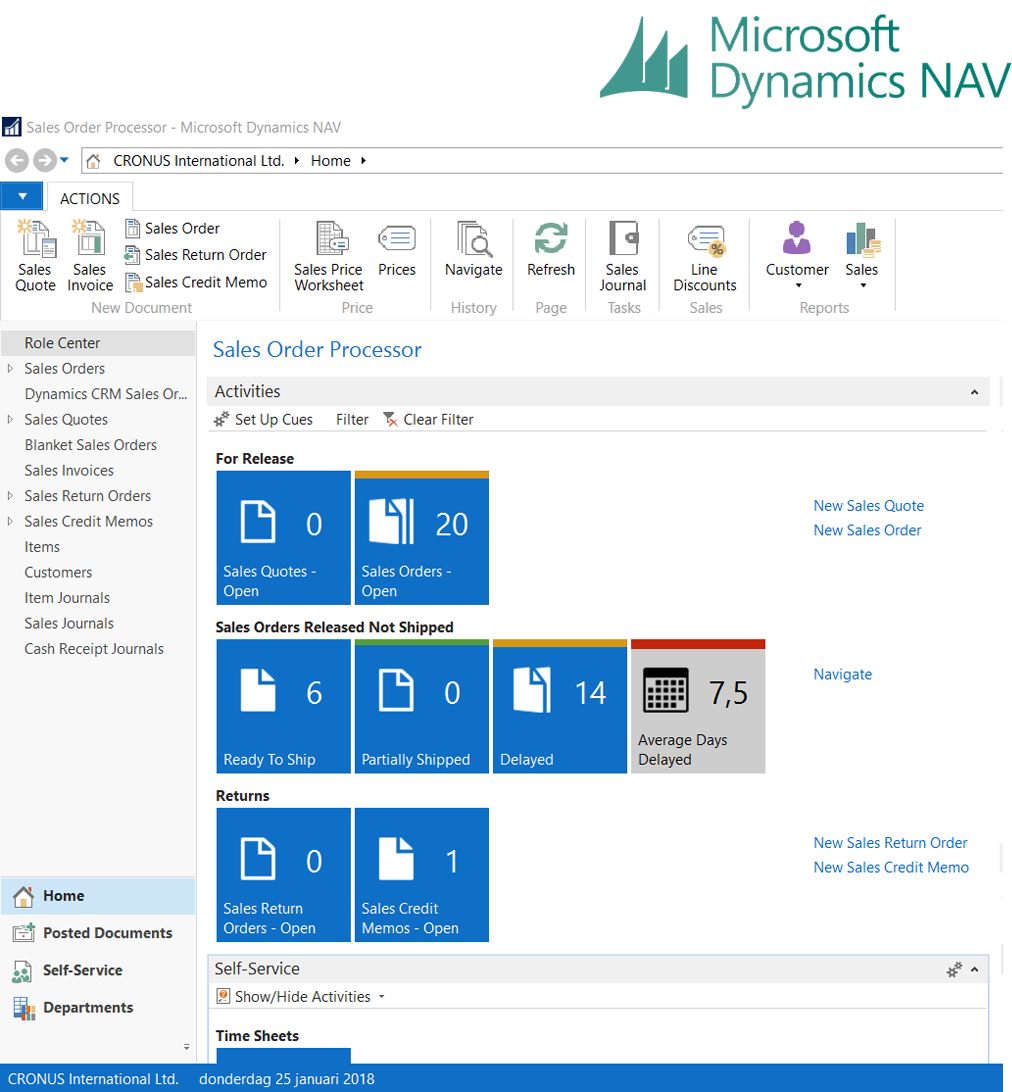Select Role Center in navigation pane

click(x=98, y=343)
